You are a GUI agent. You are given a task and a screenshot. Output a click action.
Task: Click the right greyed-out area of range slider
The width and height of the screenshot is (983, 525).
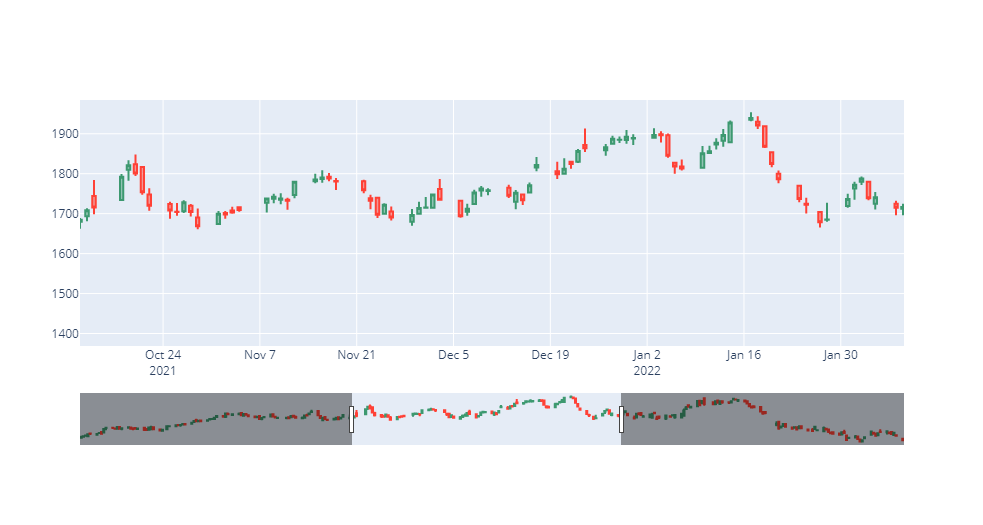click(x=762, y=419)
